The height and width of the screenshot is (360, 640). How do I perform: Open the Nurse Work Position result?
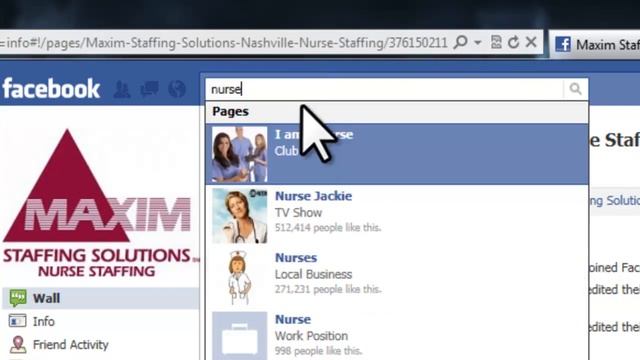click(x=397, y=336)
